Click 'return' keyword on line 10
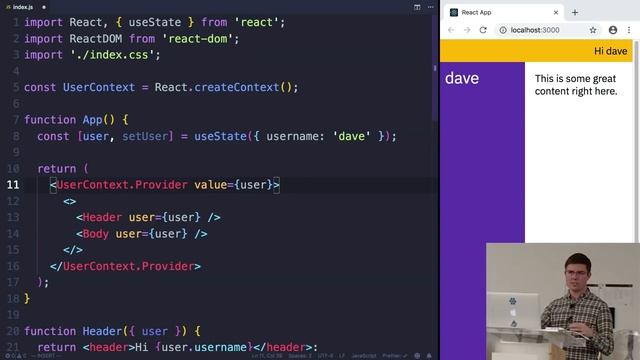The width and height of the screenshot is (640, 360). [x=57, y=169]
